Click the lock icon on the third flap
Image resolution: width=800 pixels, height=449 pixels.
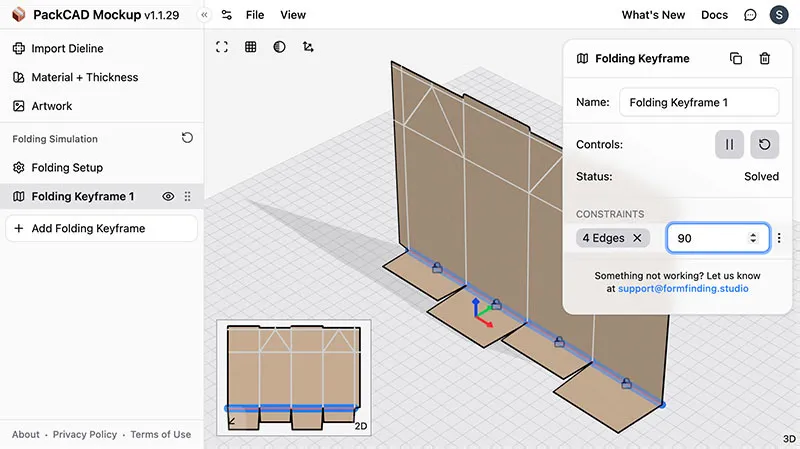pyautogui.click(x=559, y=341)
